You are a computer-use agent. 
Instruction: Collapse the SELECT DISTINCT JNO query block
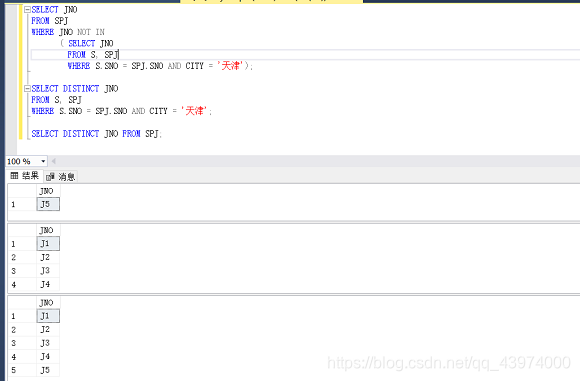point(27,88)
